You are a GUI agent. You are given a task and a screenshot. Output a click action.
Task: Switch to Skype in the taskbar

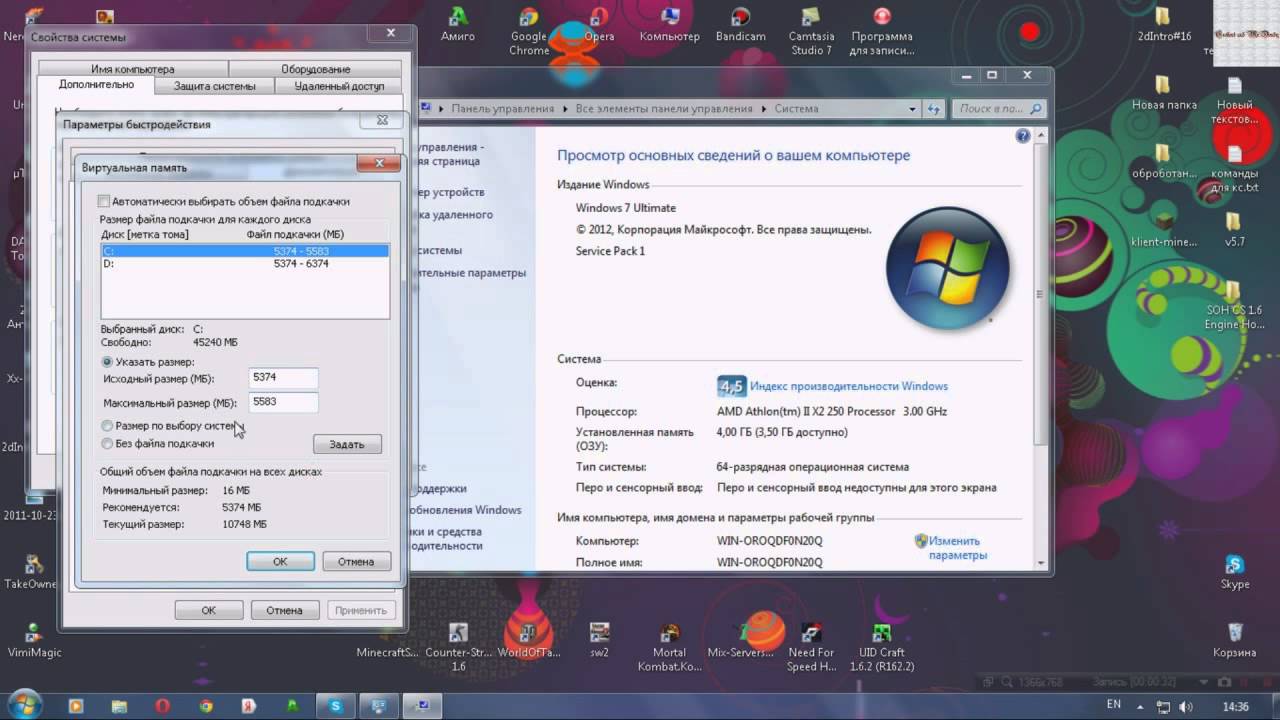pyautogui.click(x=334, y=706)
